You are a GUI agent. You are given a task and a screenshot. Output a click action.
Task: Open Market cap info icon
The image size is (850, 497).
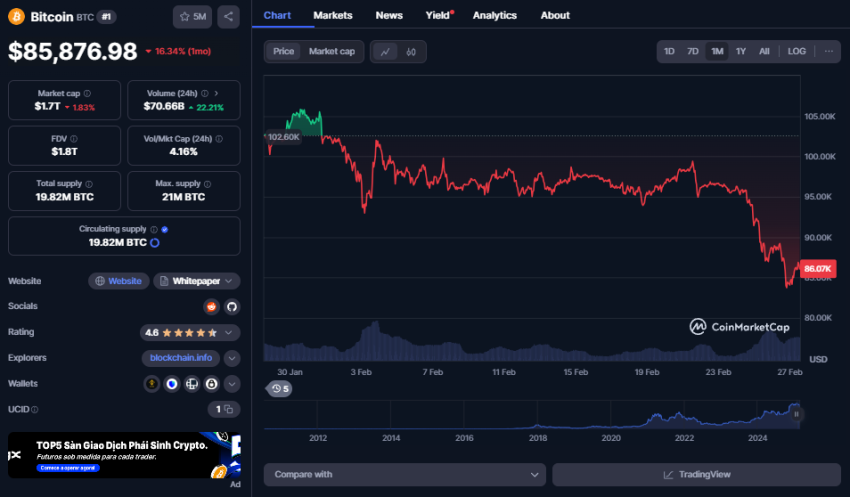pos(87,93)
